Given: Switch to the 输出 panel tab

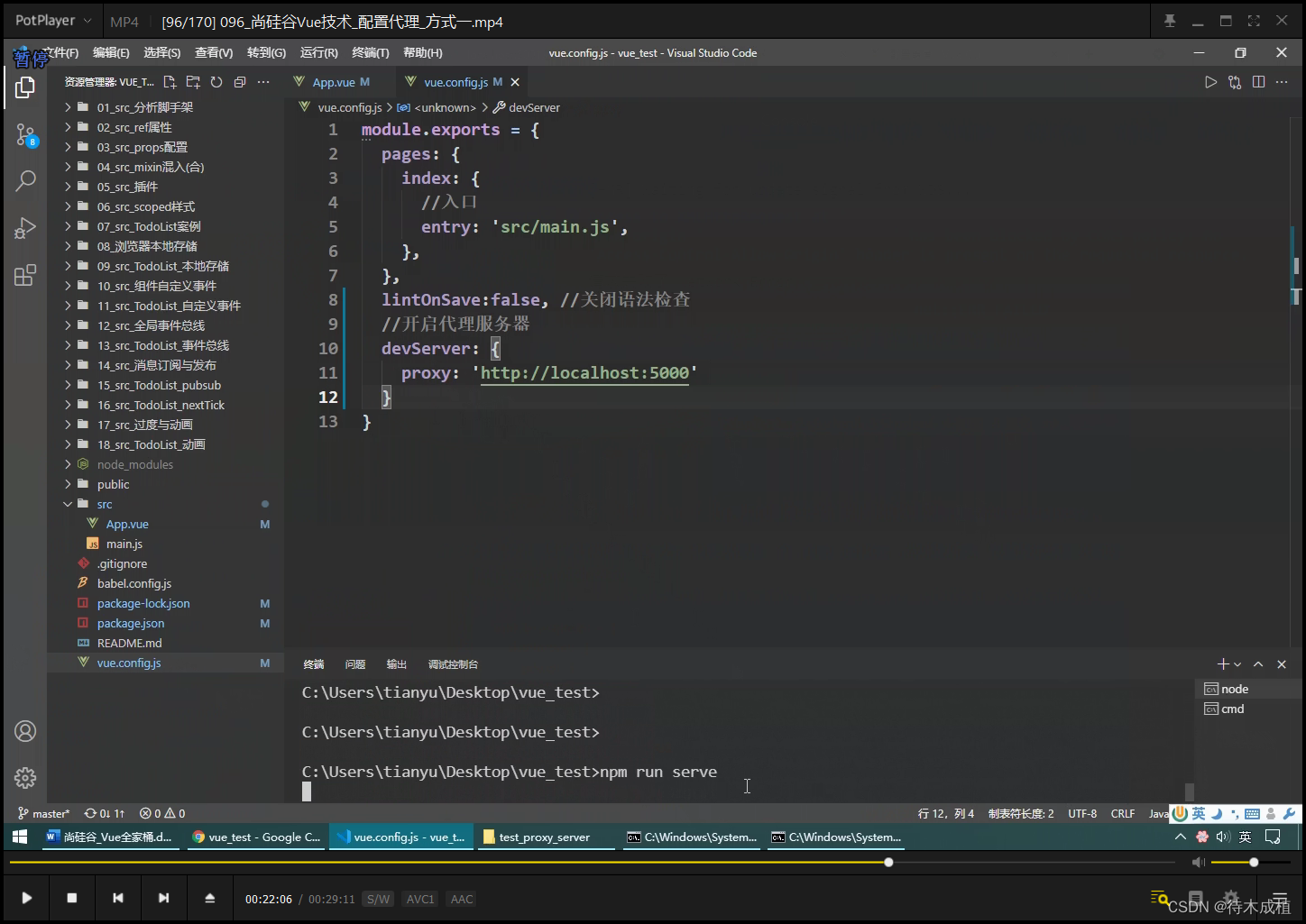Looking at the screenshot, I should 397,664.
